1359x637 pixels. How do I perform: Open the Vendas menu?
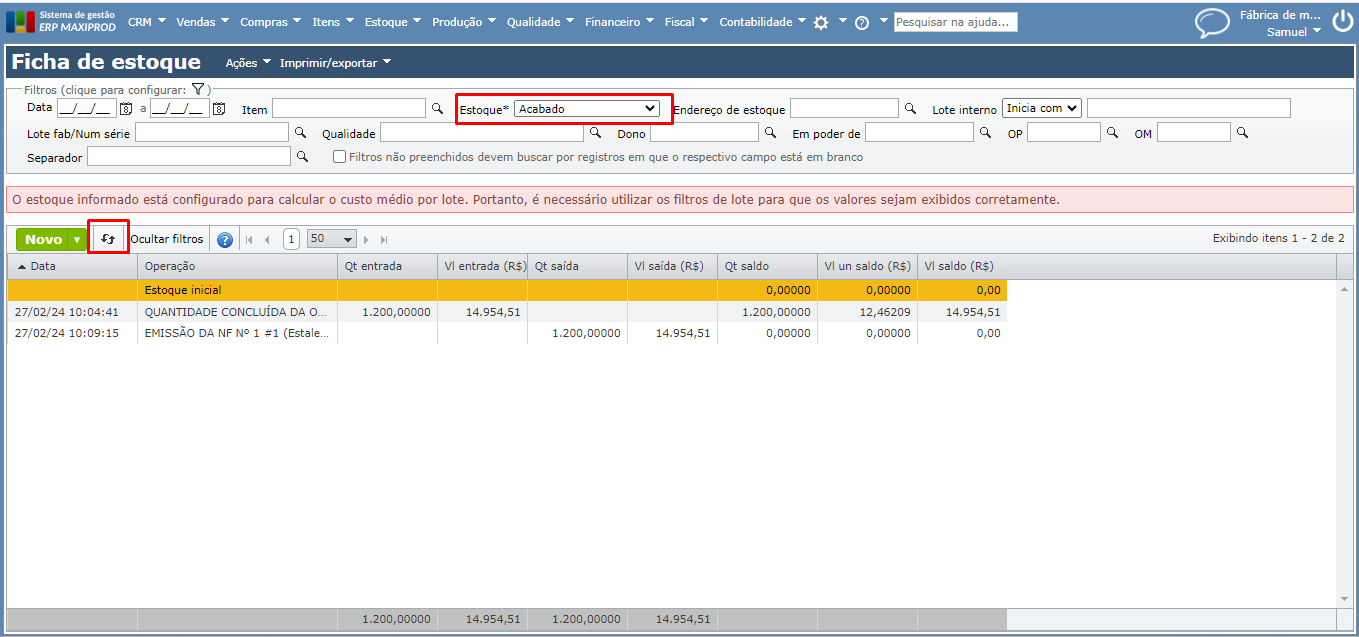click(x=202, y=22)
